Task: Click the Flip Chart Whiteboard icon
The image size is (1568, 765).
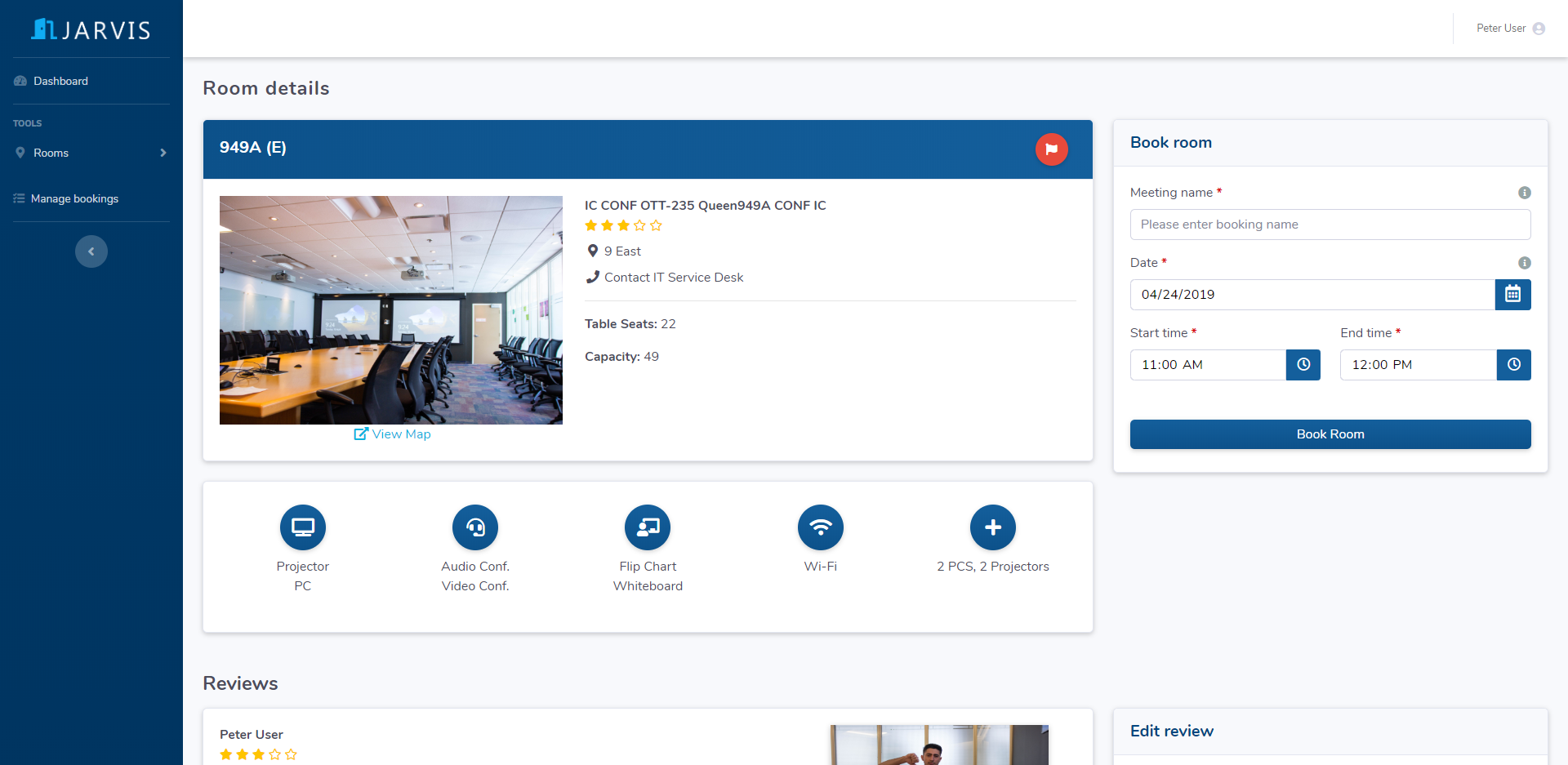Action: pos(648,527)
